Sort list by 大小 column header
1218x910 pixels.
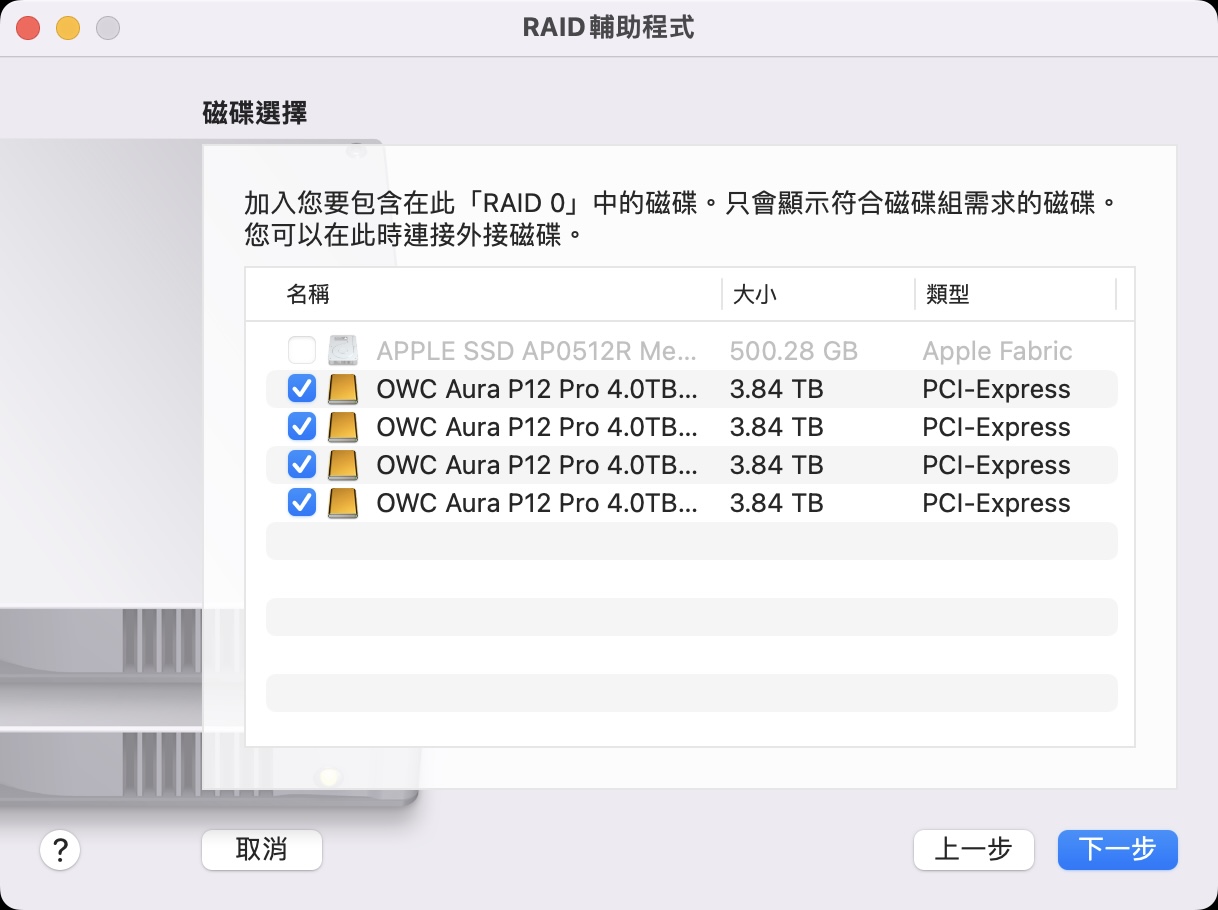(x=754, y=294)
